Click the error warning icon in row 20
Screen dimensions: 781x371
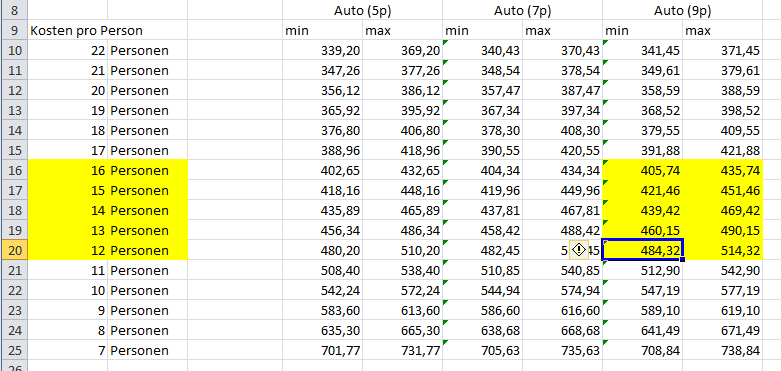pos(578,249)
